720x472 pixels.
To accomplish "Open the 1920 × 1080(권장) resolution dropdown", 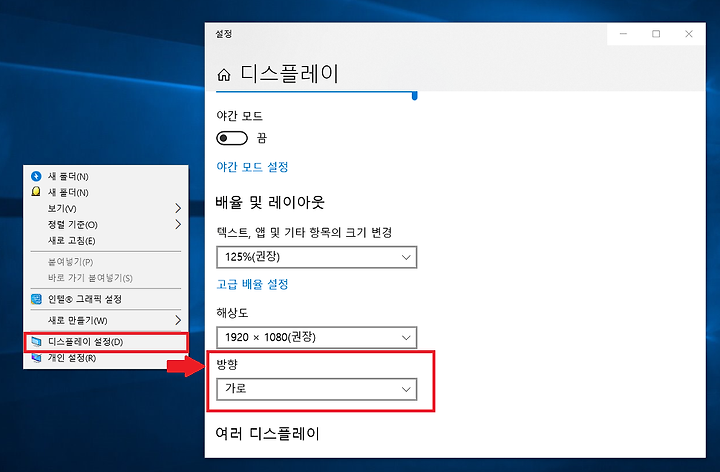I will tap(316, 337).
